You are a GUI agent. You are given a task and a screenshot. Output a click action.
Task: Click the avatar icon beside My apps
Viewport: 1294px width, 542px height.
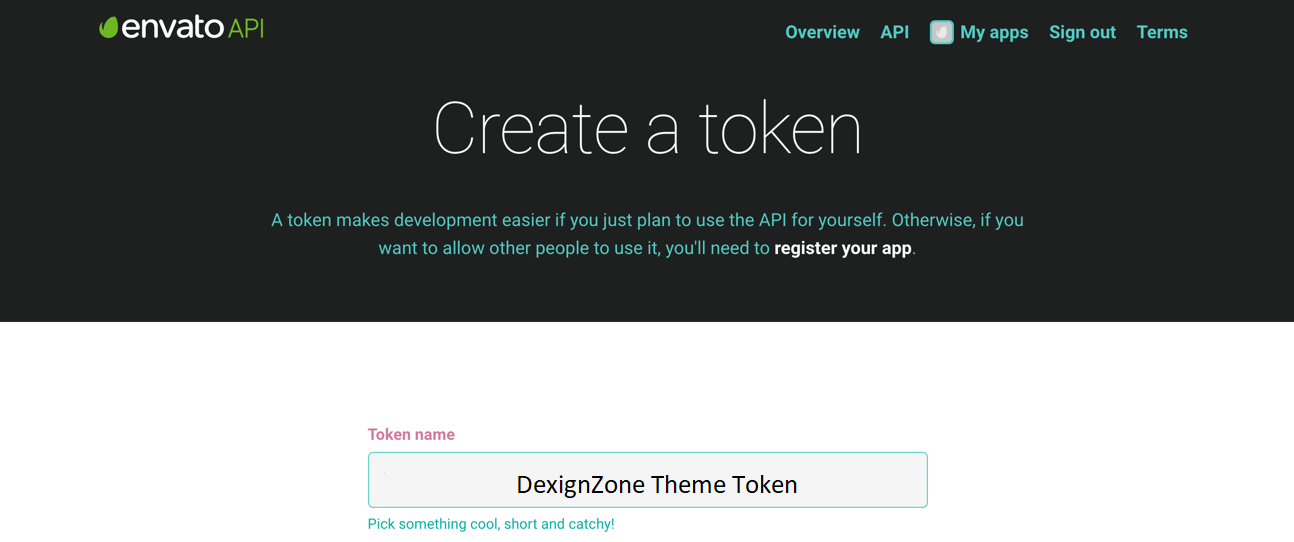941,33
